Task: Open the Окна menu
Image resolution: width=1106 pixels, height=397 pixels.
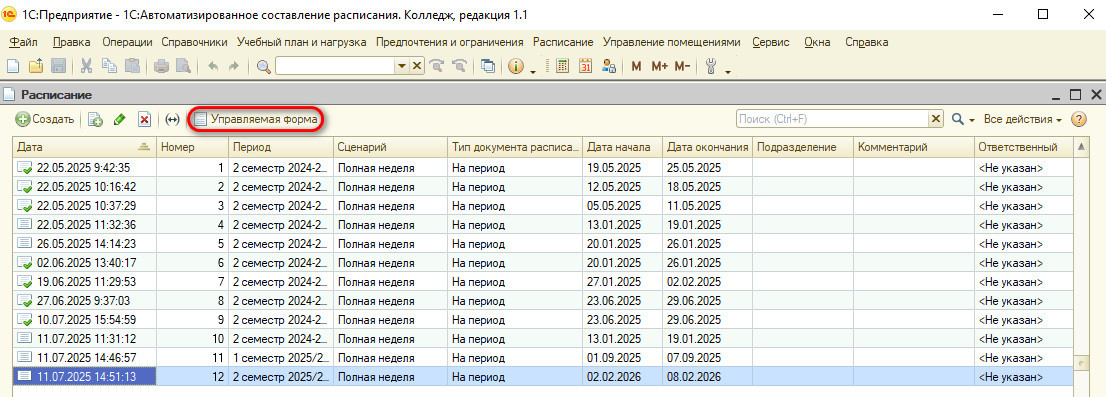Action: [x=817, y=42]
